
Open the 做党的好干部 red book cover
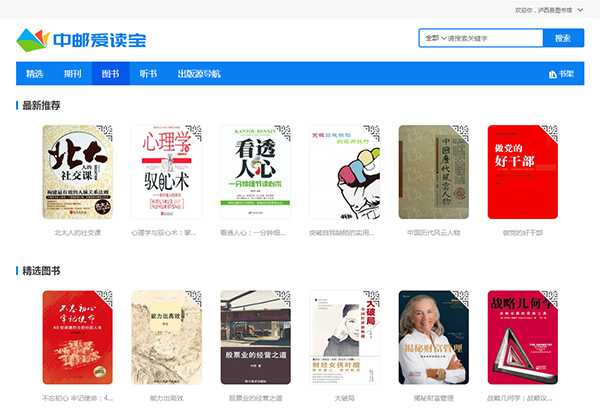click(x=523, y=172)
